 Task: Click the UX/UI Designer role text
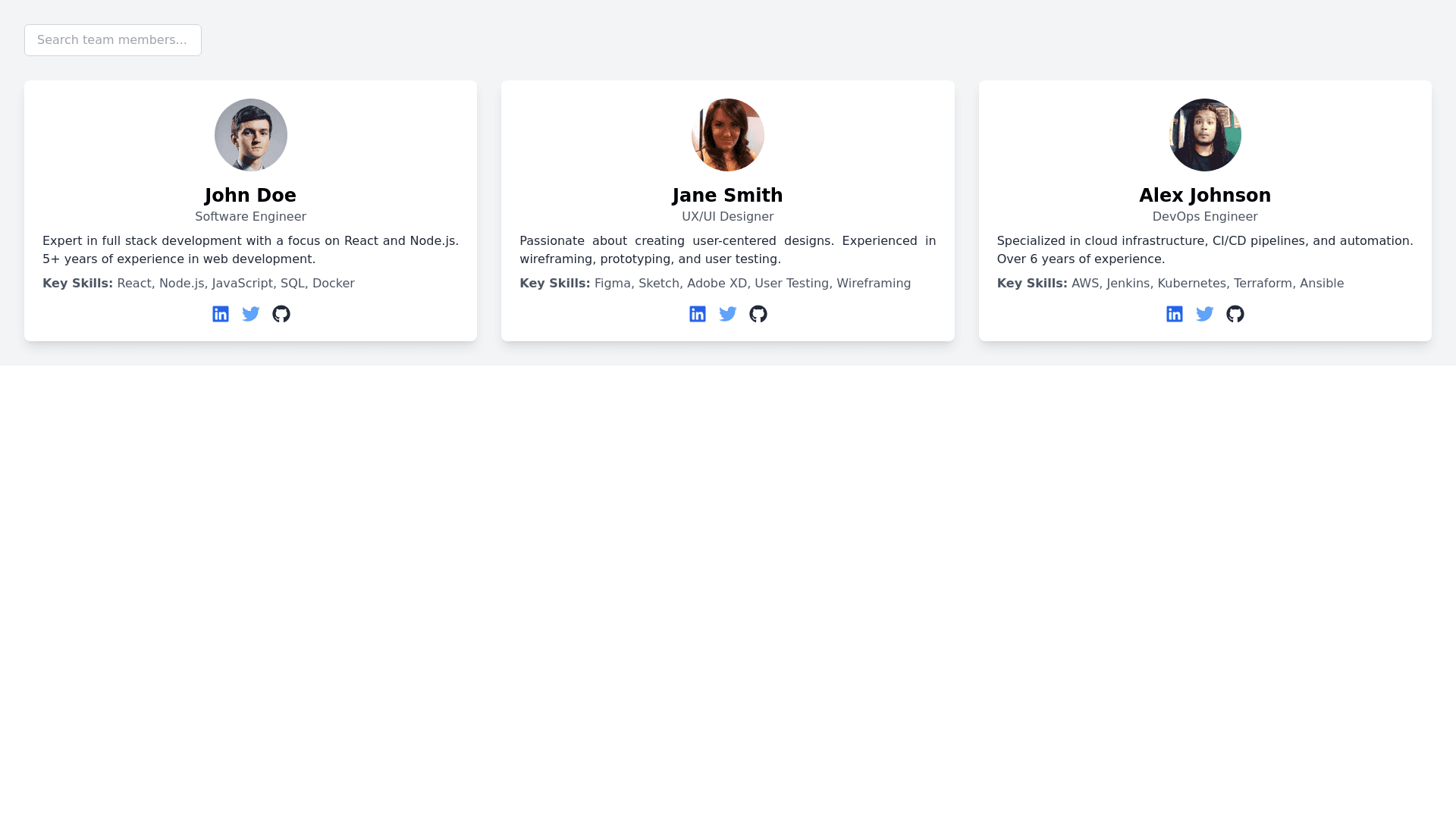click(728, 217)
